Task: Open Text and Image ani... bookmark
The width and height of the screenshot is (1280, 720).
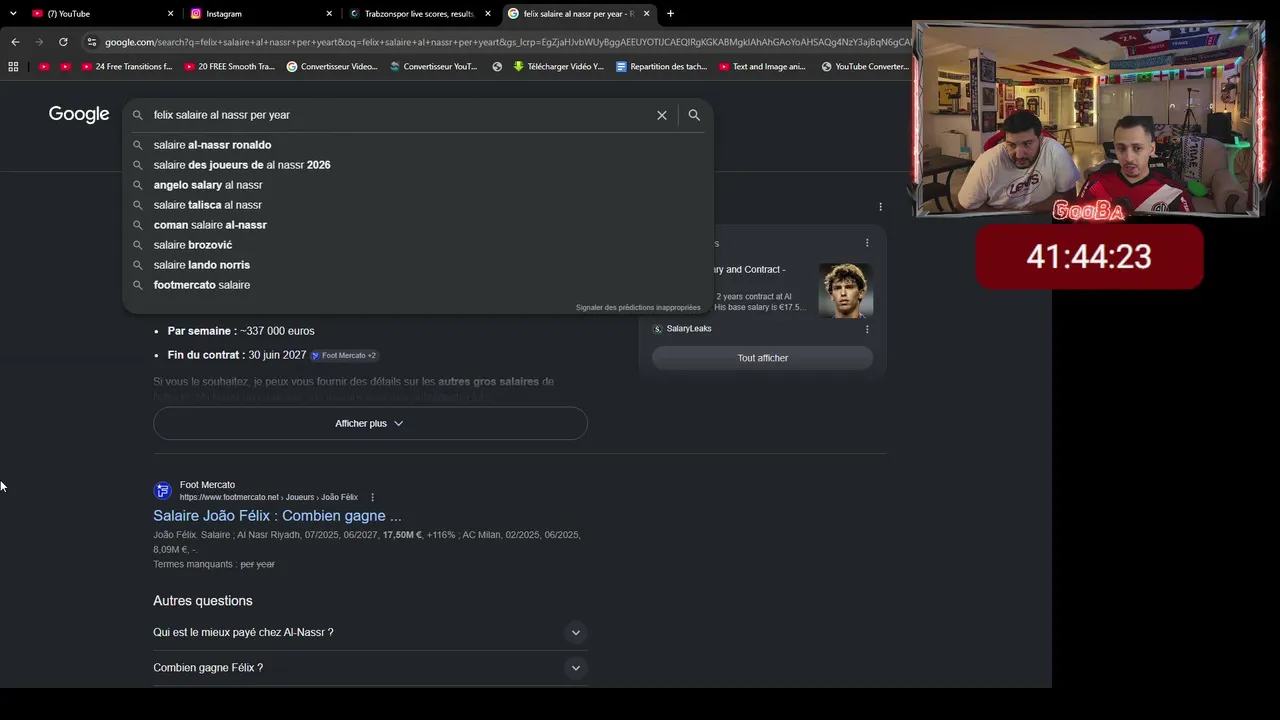Action: [762, 67]
